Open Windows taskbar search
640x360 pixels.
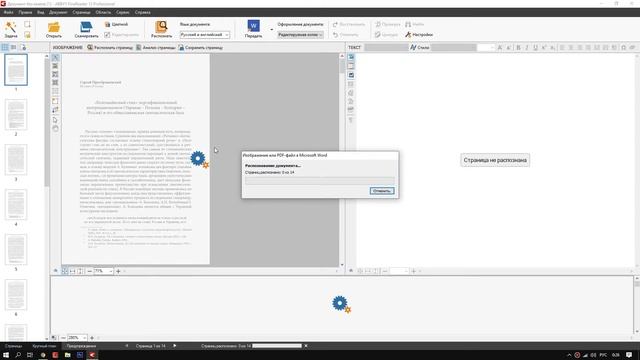point(18,355)
